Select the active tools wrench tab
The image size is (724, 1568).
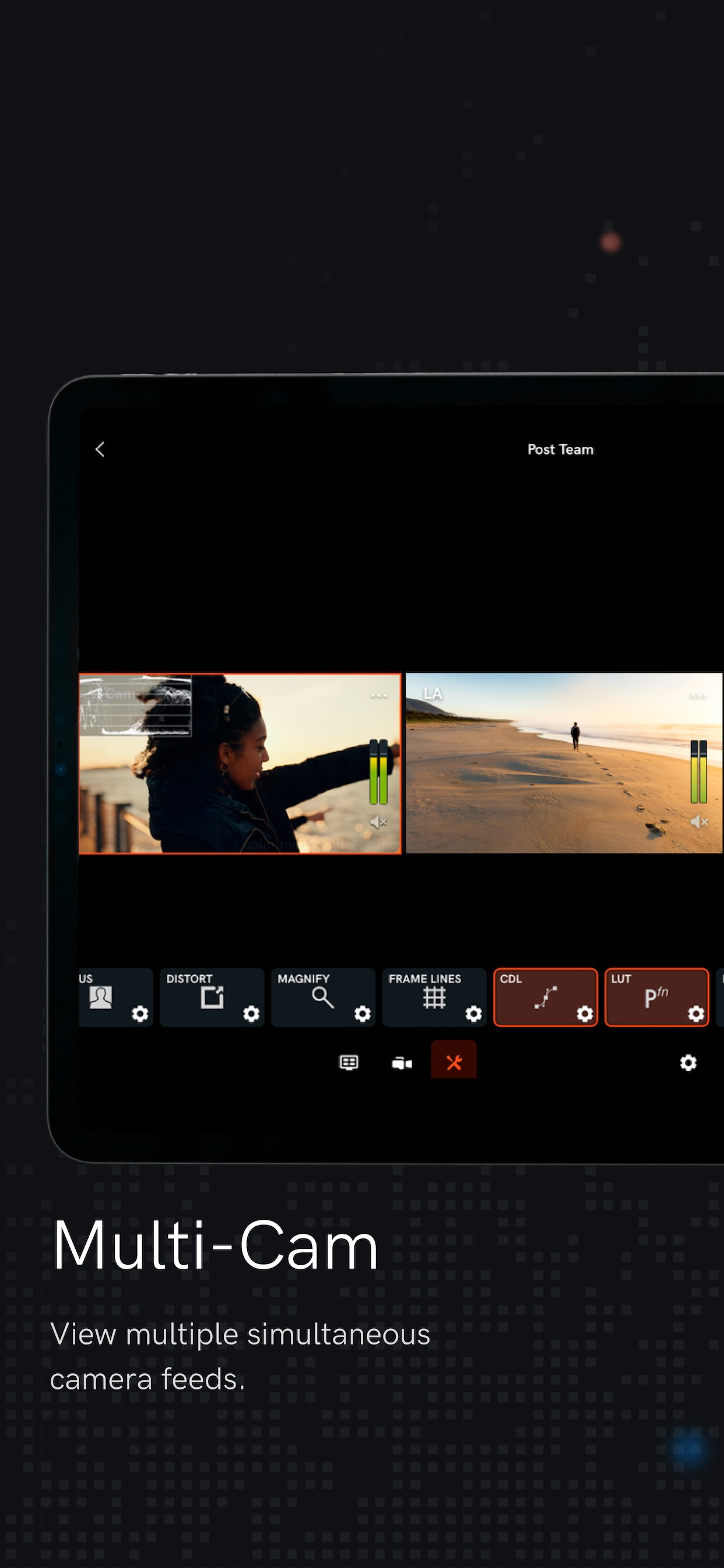point(454,1060)
